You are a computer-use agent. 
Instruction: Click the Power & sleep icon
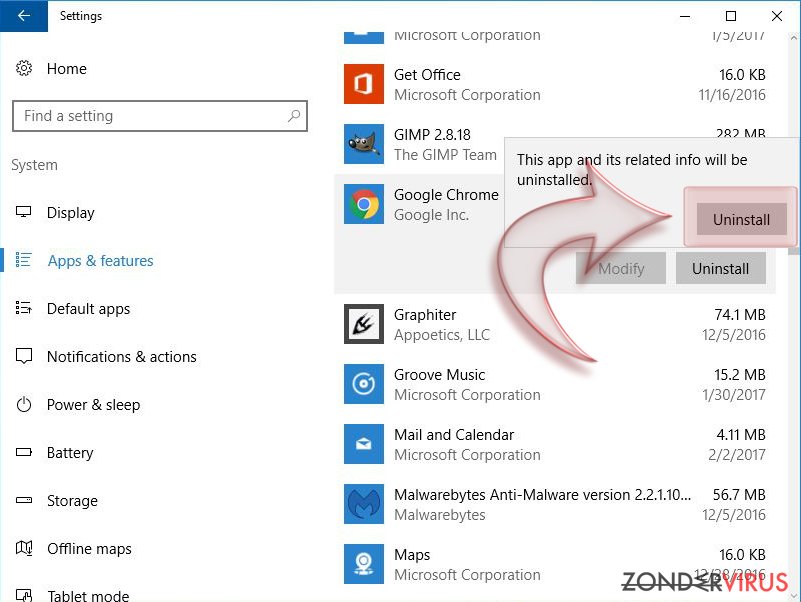(23, 404)
